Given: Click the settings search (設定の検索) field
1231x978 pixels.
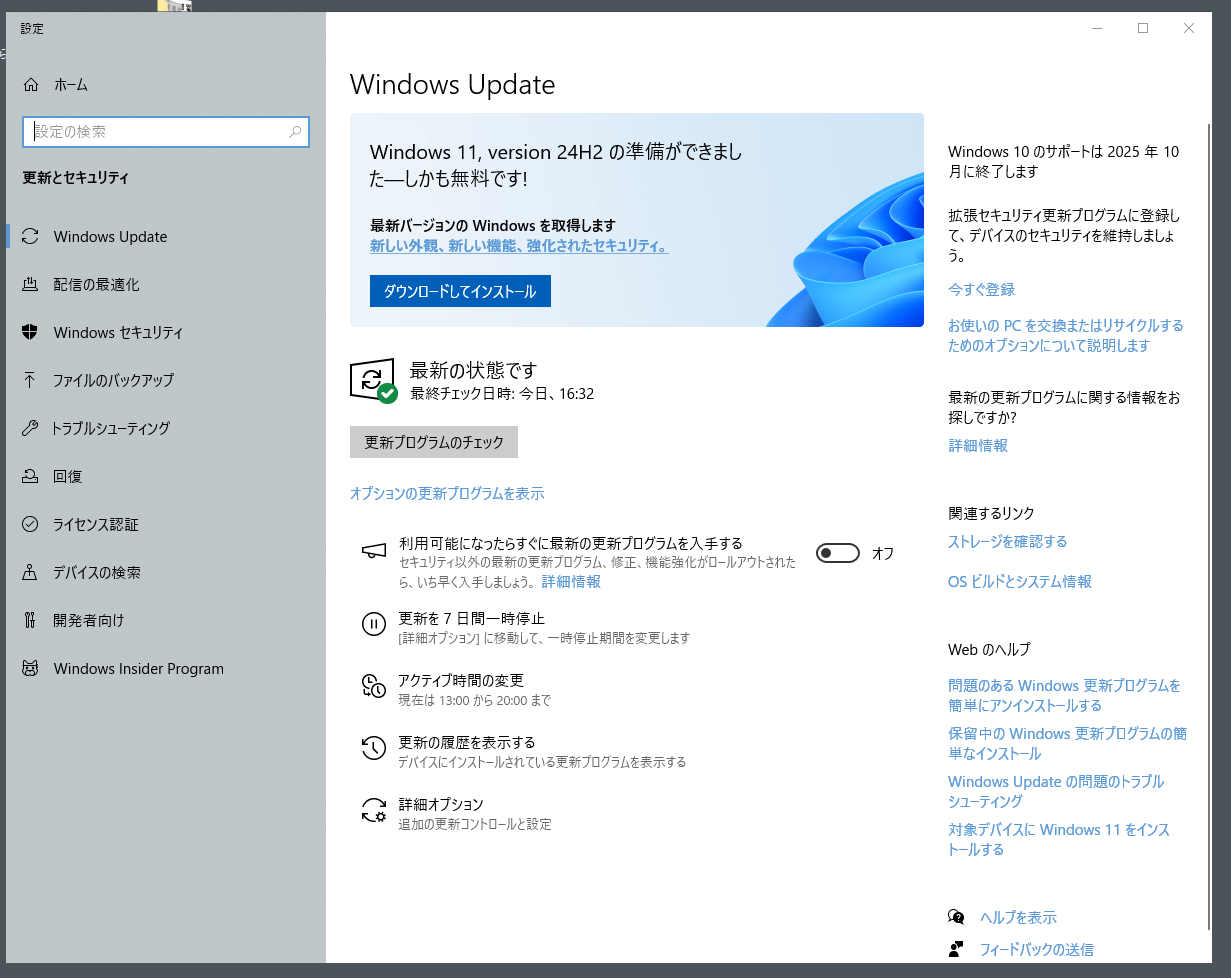Looking at the screenshot, I should pos(160,132).
